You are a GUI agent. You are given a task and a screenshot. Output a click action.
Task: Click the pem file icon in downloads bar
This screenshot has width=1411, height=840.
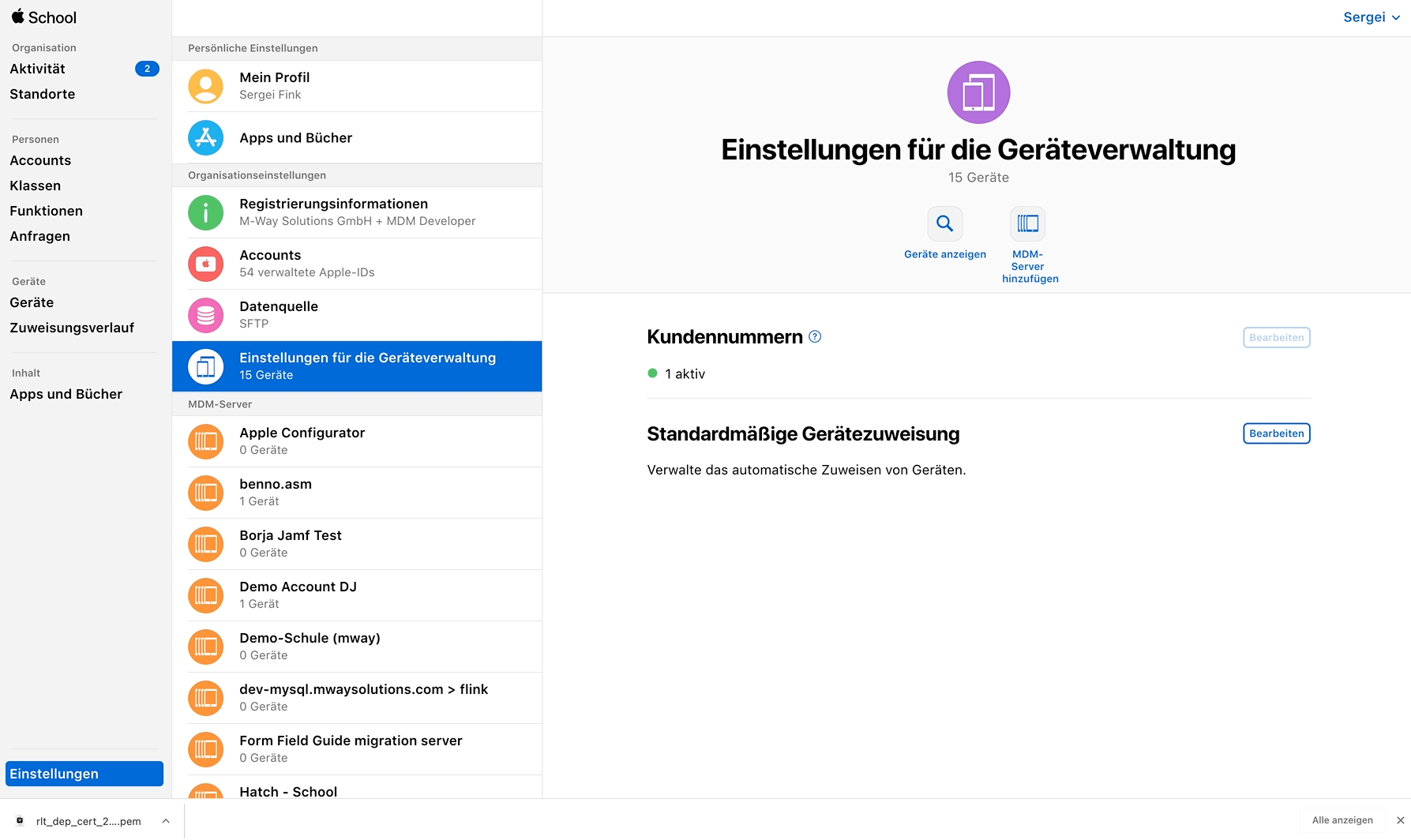(x=20, y=821)
